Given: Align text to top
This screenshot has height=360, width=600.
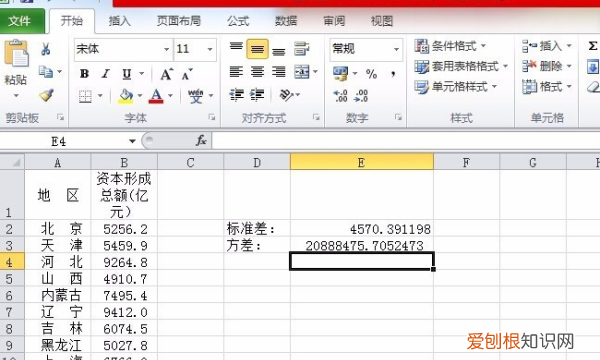Looking at the screenshot, I should point(236,47).
